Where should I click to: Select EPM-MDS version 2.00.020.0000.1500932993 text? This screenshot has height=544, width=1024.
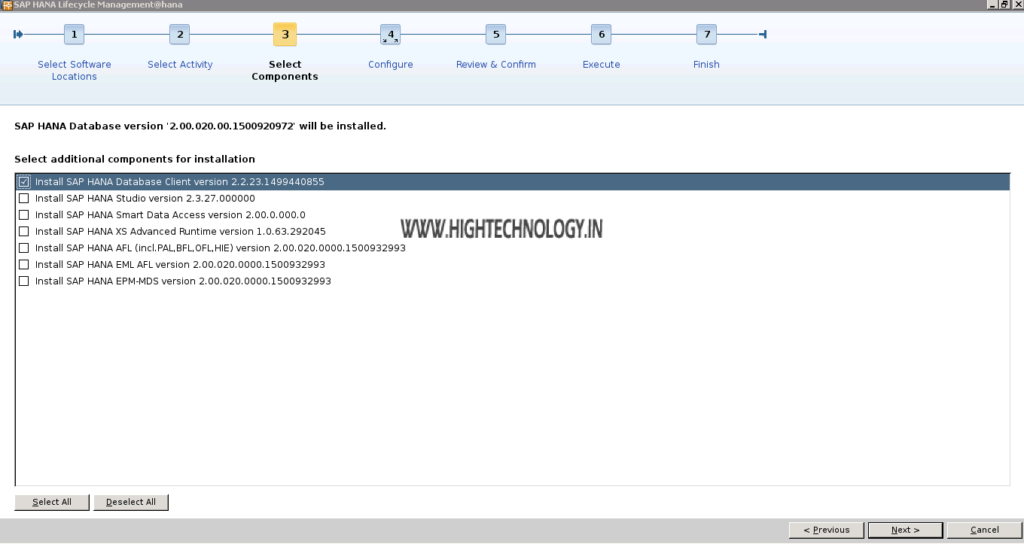(183, 281)
